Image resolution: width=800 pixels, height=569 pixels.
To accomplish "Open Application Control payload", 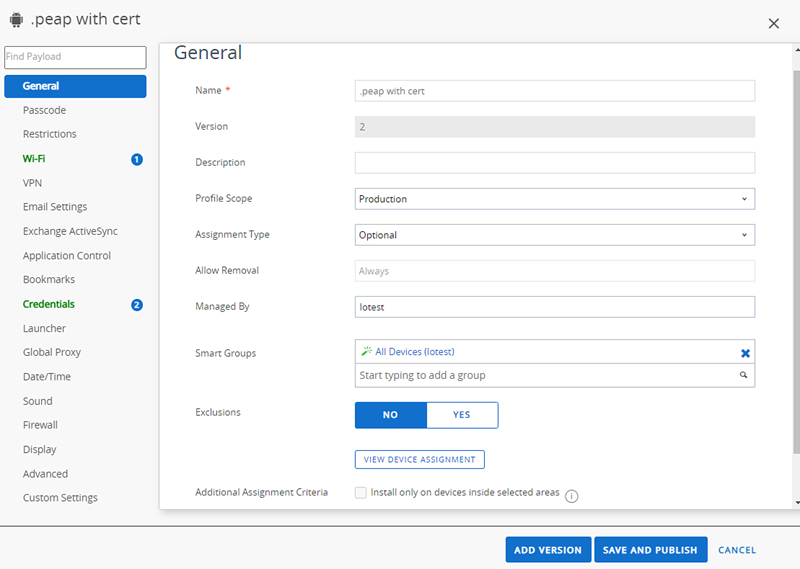I will coord(66,256).
